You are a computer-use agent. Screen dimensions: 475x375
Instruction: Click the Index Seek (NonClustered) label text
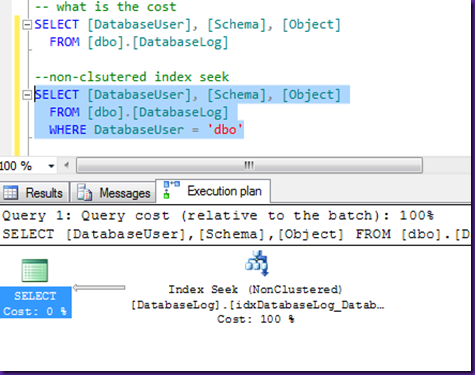(255, 289)
